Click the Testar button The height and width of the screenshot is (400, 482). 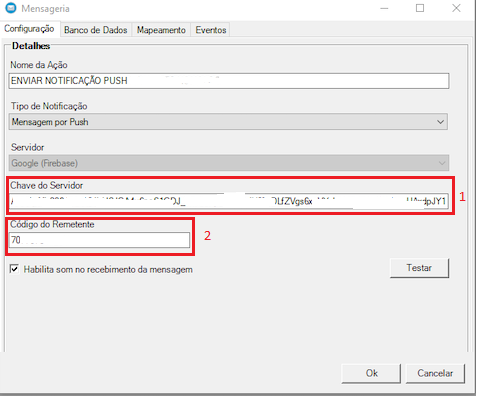click(419, 268)
